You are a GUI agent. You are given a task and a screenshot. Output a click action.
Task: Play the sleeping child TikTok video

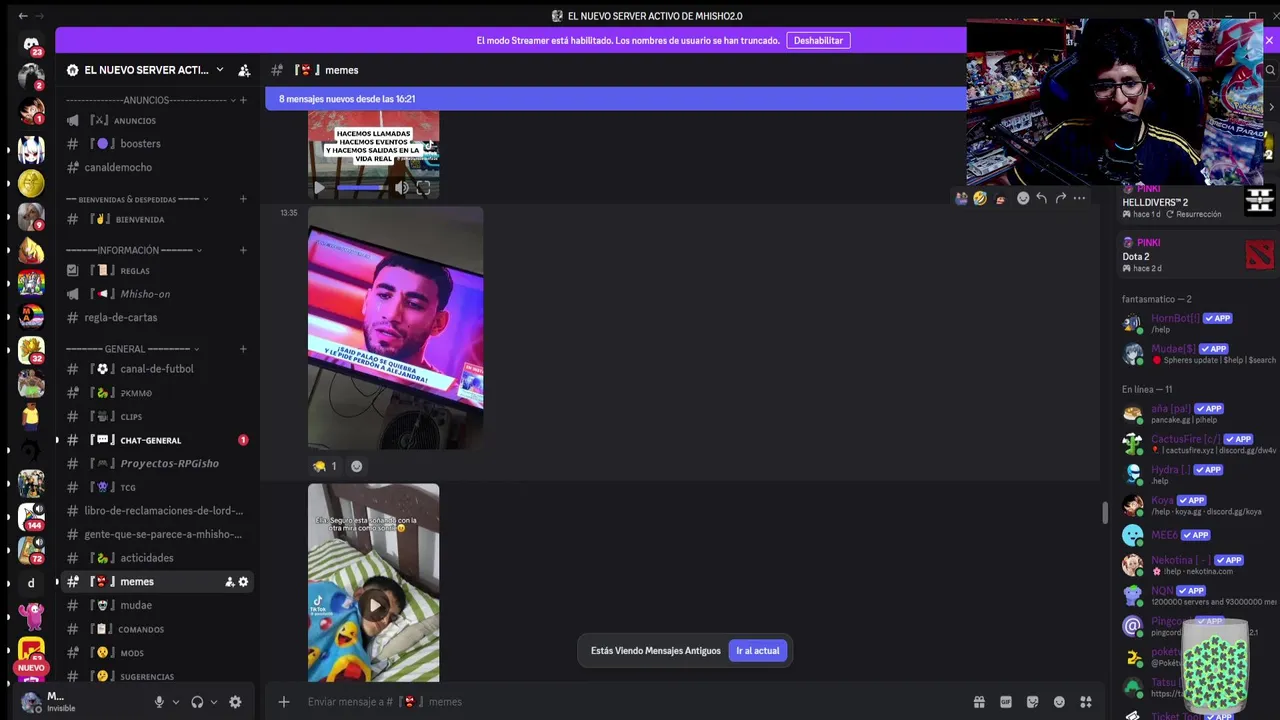pyautogui.click(x=374, y=605)
